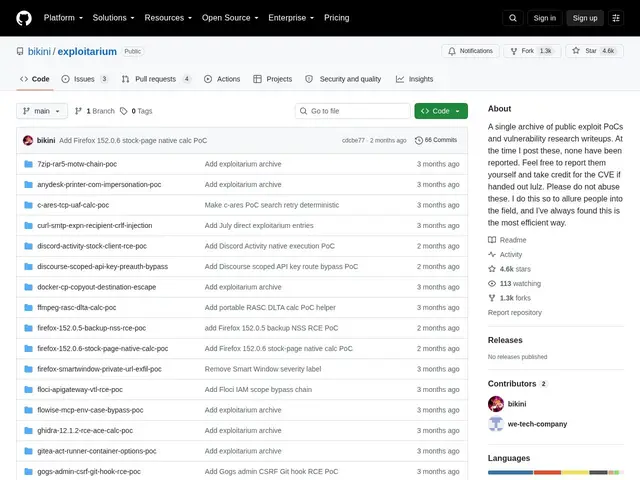Viewport: 640px width, 480px height.
Task: Expand the Platform menu
Action: 63,18
